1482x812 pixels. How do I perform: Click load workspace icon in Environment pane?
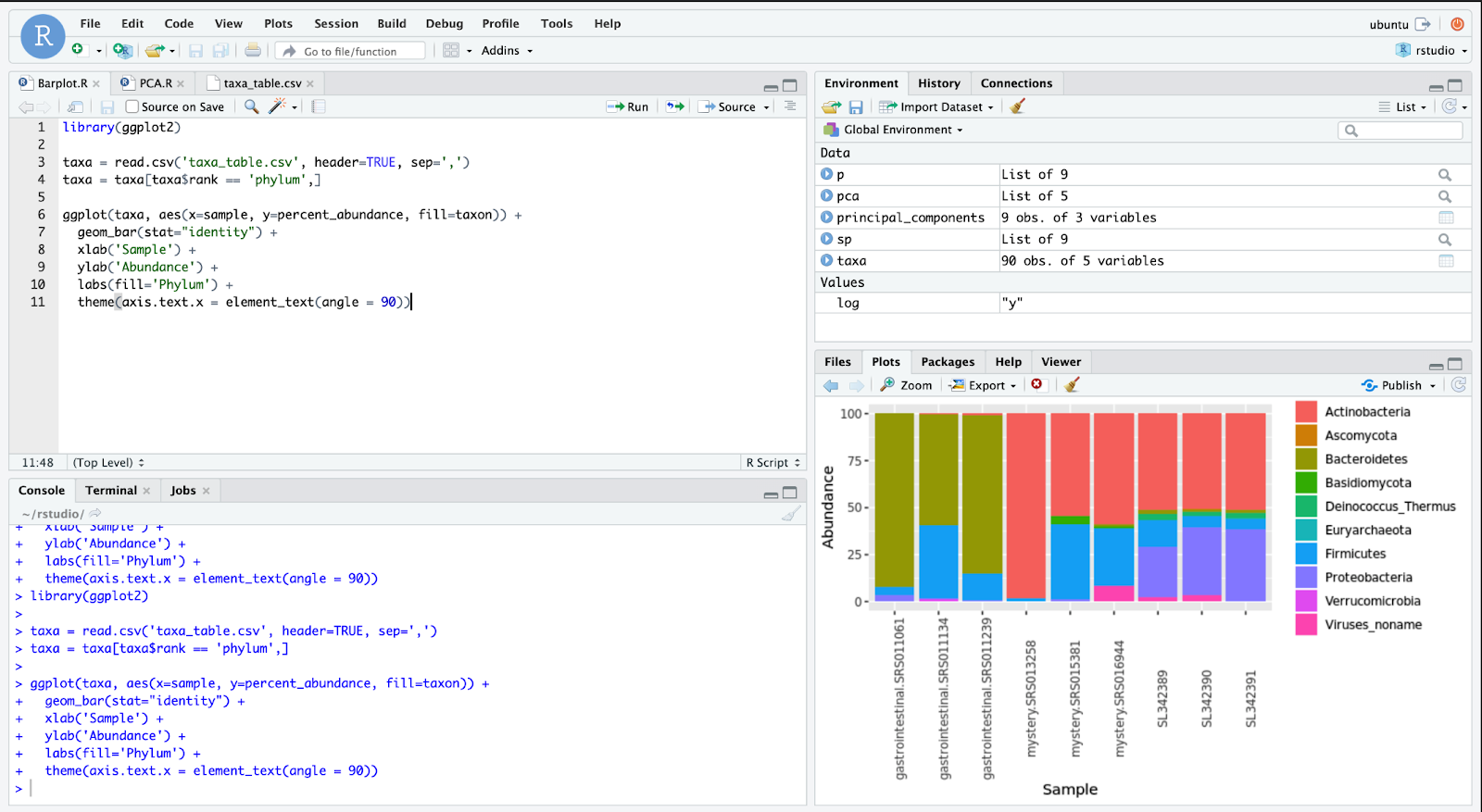coord(832,106)
